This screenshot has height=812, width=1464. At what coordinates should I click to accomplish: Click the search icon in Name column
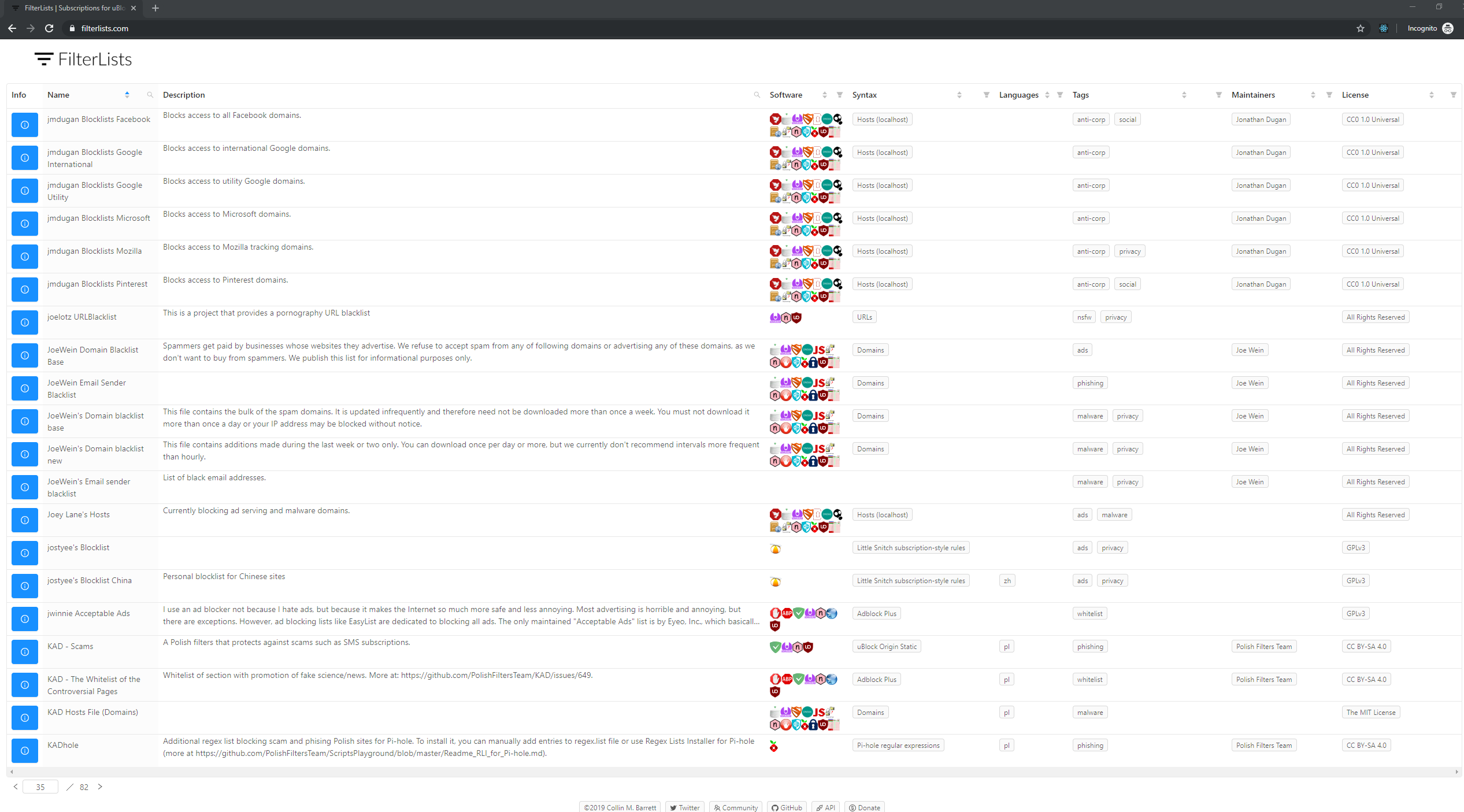pos(150,95)
